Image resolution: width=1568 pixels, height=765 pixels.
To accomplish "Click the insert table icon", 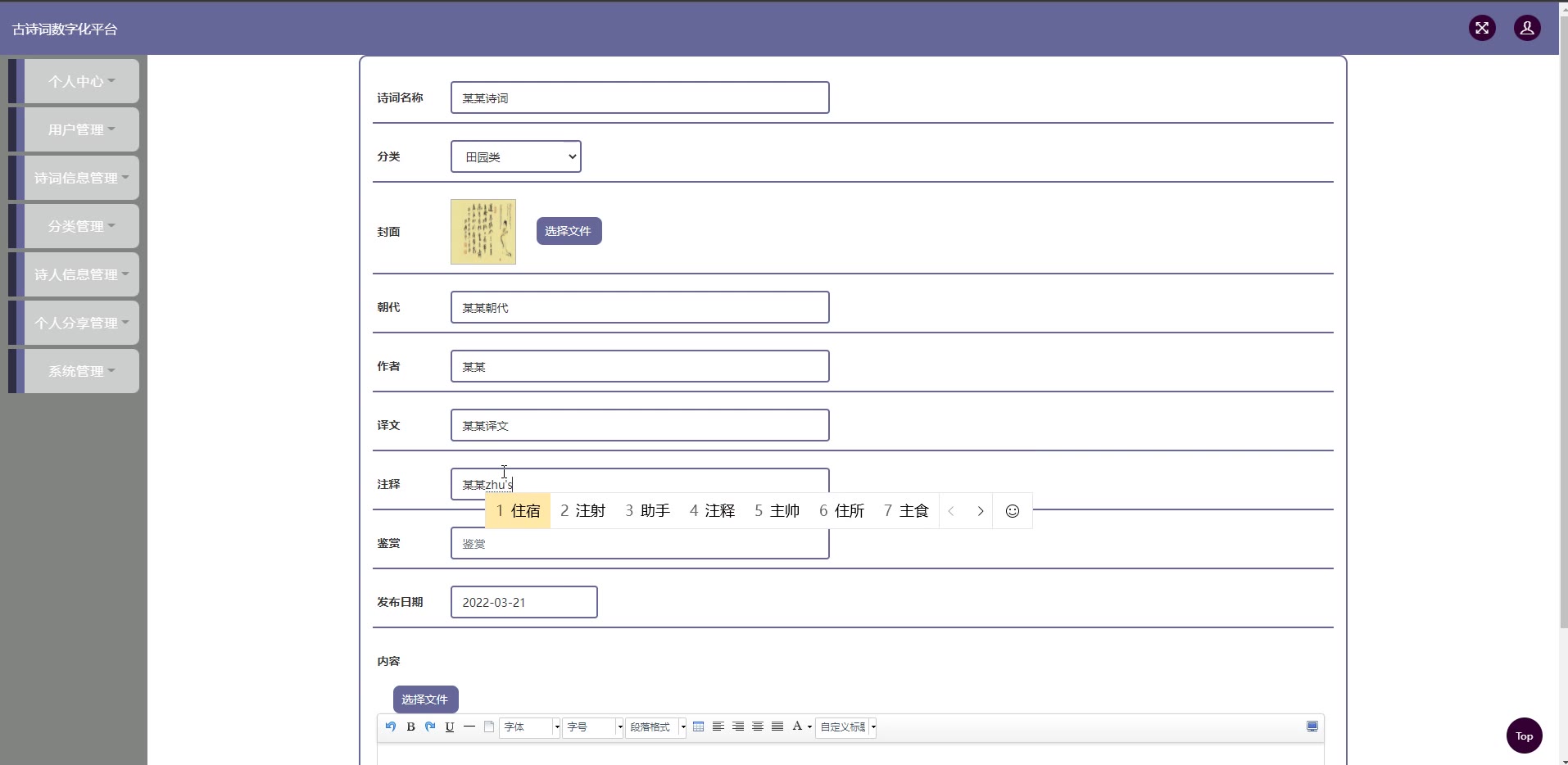I will tap(699, 727).
